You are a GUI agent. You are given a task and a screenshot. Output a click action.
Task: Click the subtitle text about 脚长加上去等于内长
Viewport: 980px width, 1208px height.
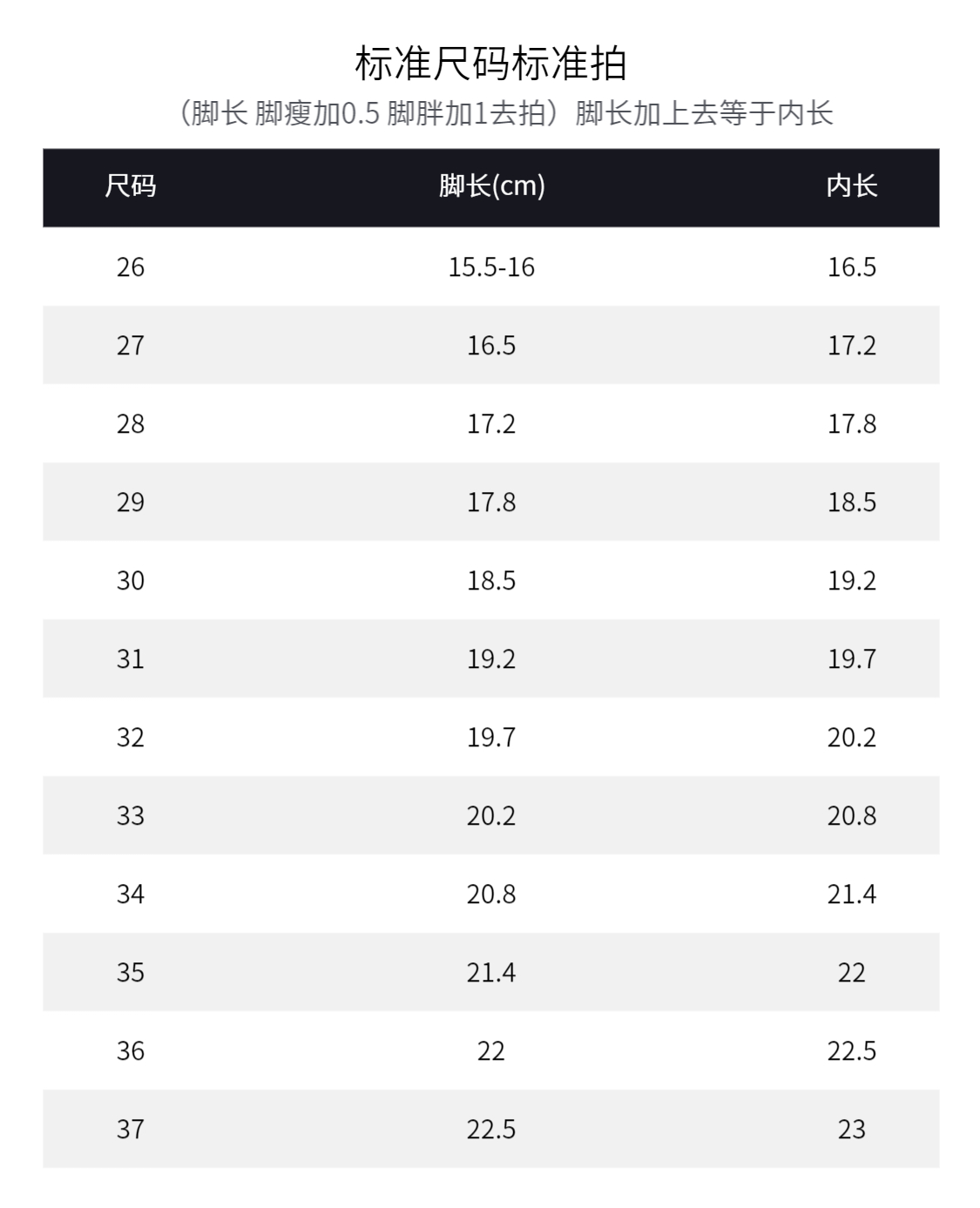coord(504,113)
